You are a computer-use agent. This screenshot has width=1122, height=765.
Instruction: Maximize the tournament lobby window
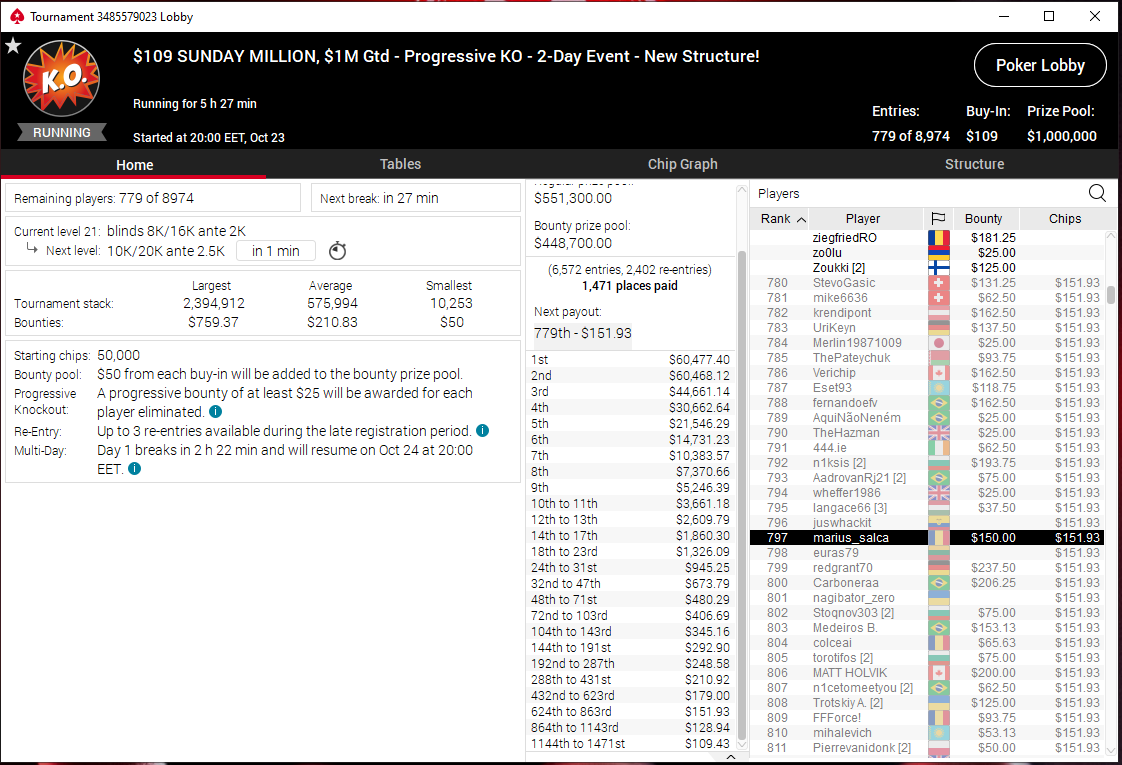point(1049,16)
